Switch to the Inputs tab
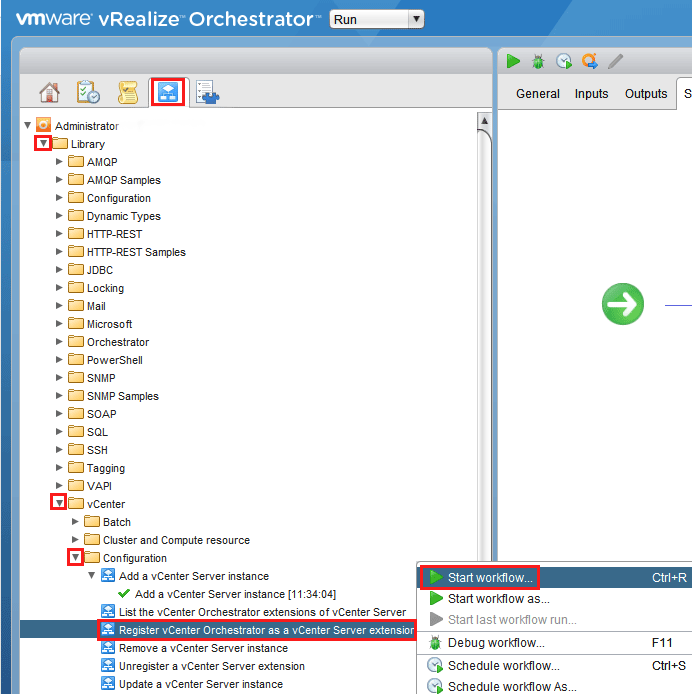The height and width of the screenshot is (694, 692). click(x=591, y=93)
